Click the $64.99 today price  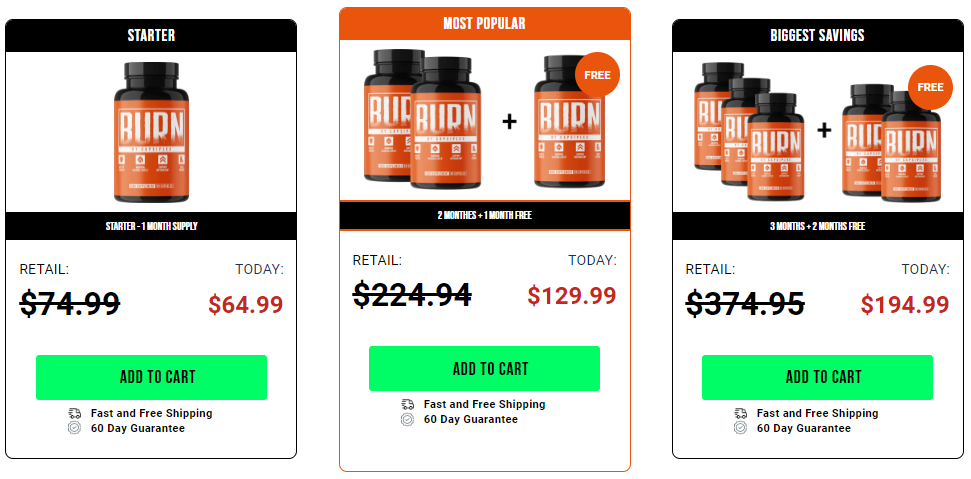click(246, 304)
